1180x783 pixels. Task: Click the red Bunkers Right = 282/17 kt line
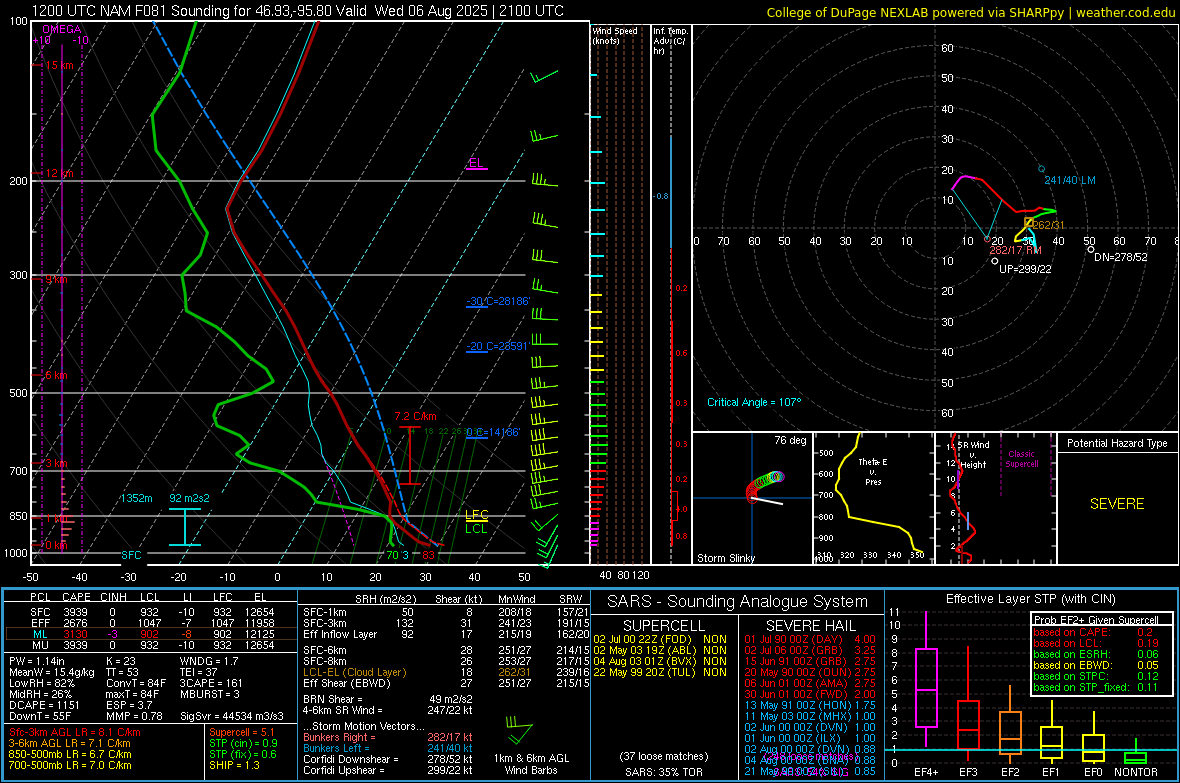coord(388,737)
